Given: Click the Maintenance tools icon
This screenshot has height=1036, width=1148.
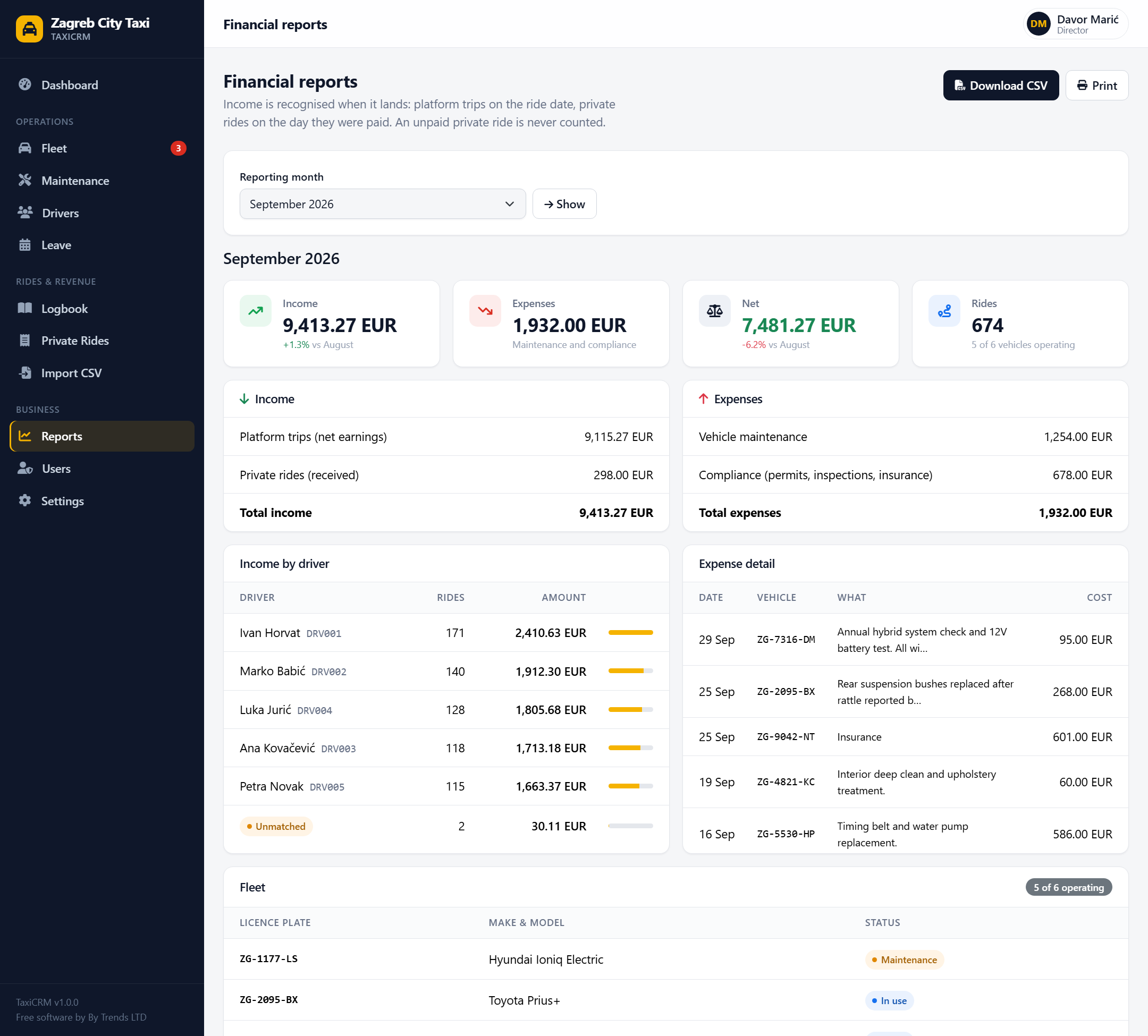Looking at the screenshot, I should click(25, 181).
